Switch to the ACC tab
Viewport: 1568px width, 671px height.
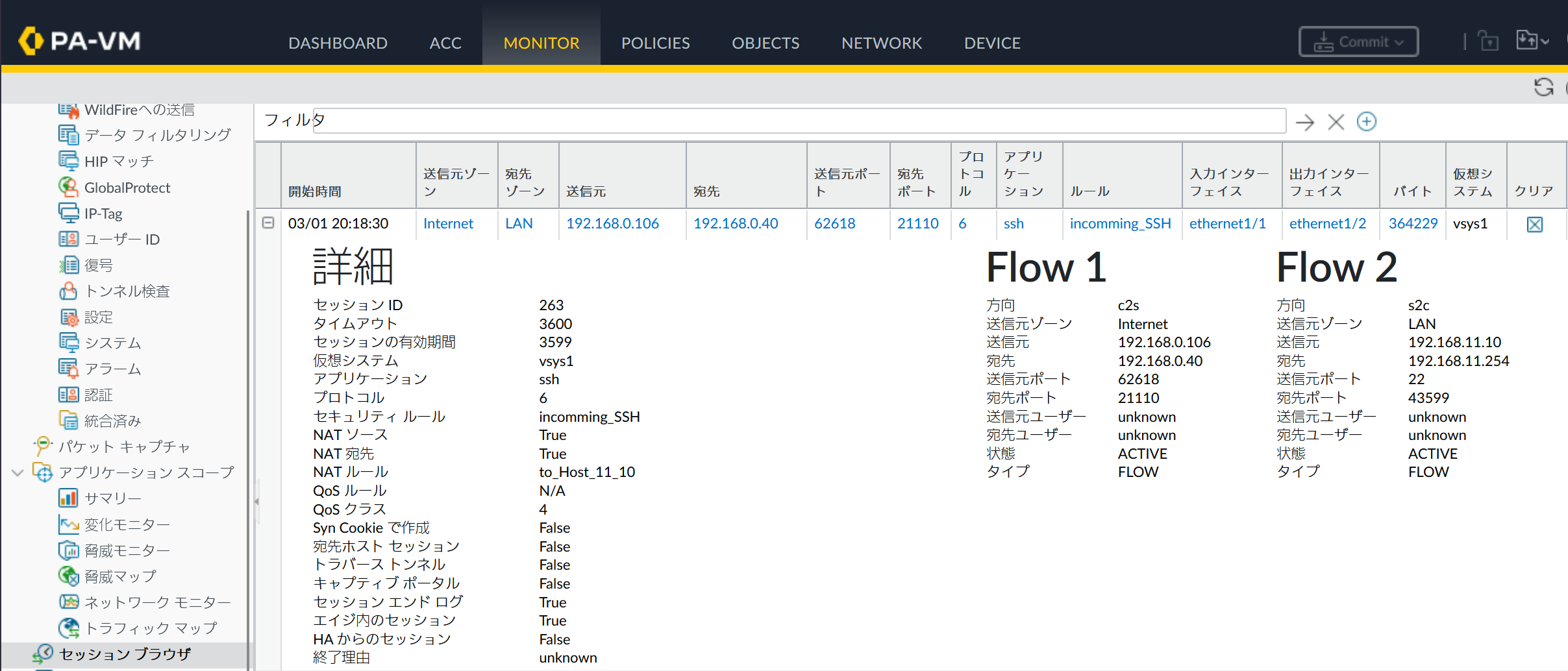pyautogui.click(x=445, y=43)
